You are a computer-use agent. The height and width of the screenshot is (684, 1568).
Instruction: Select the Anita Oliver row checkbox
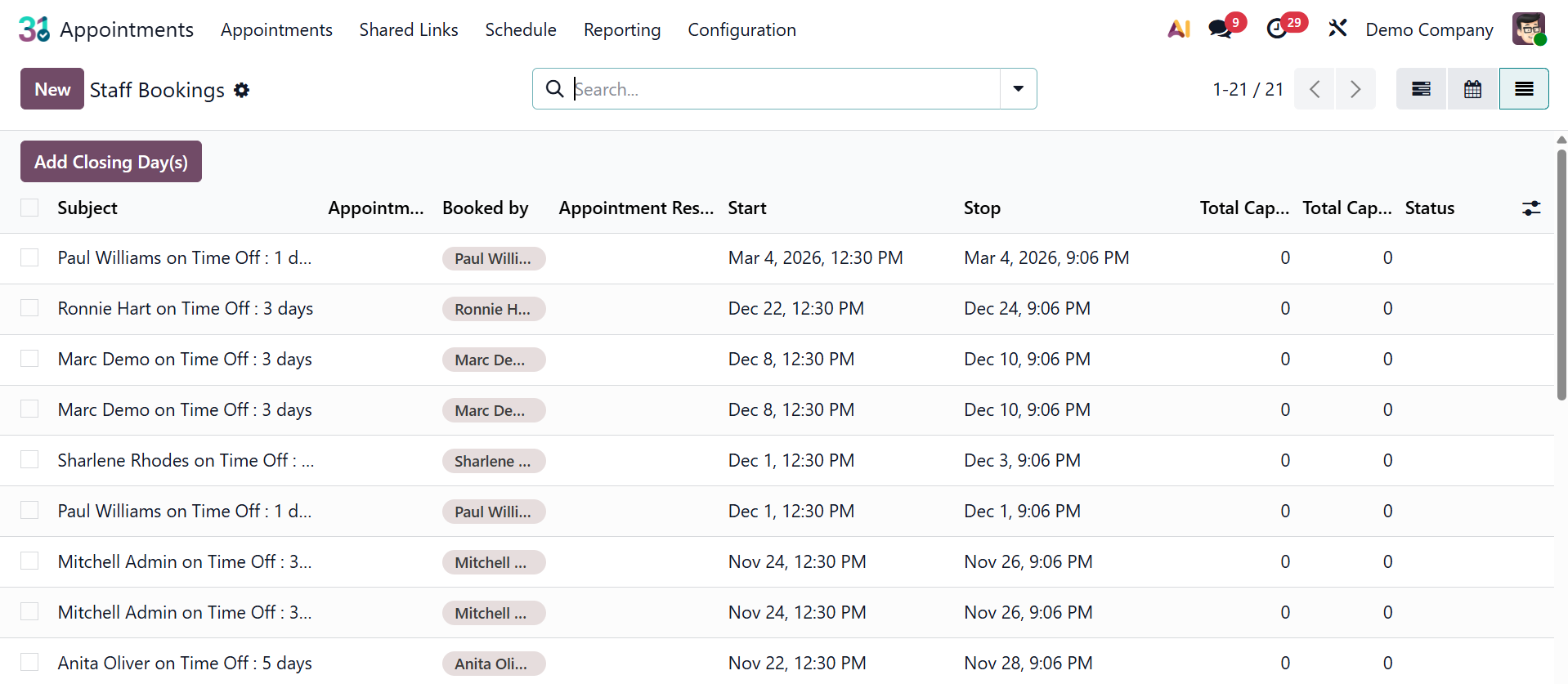29,662
